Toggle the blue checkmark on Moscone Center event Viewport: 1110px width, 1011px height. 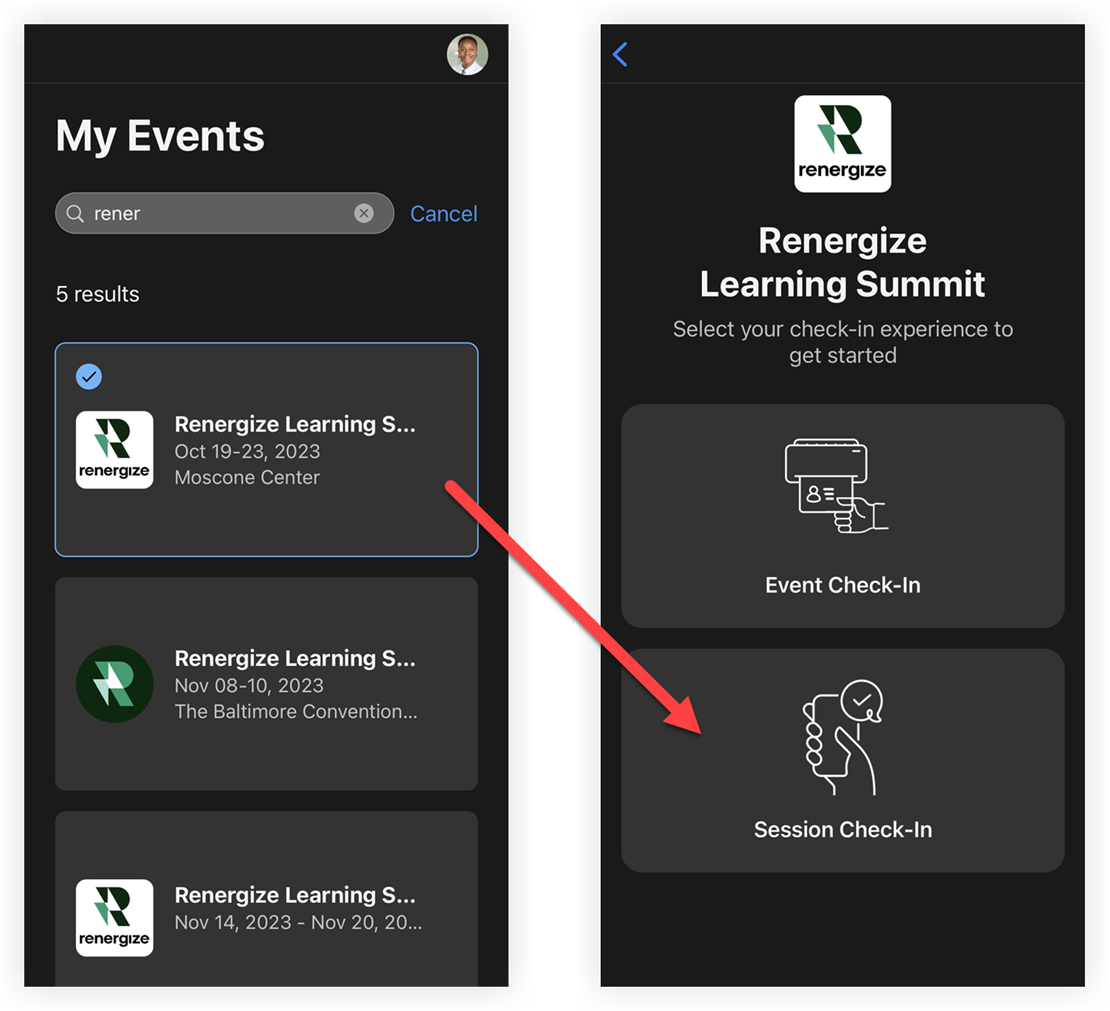click(x=89, y=377)
